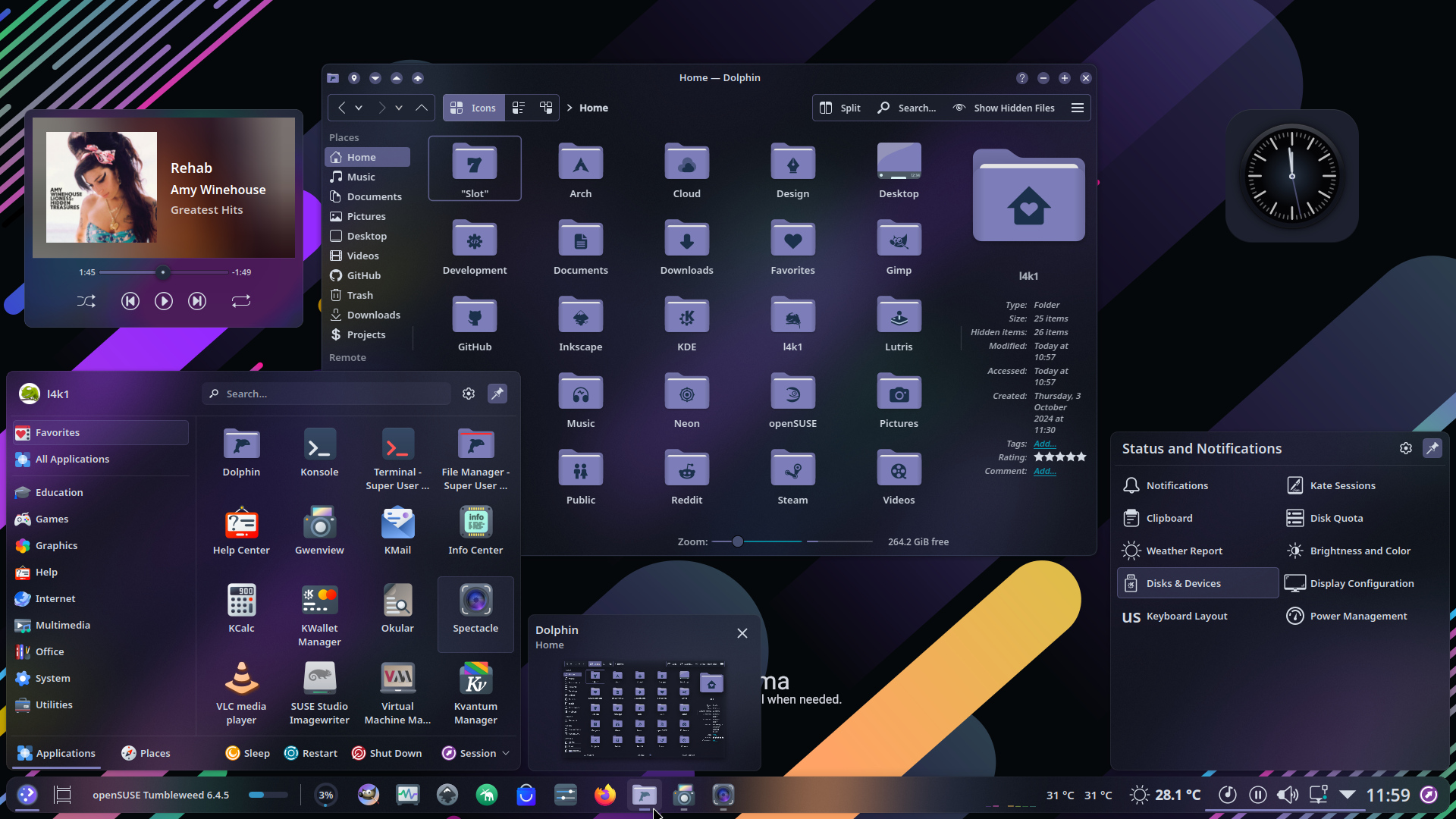The width and height of the screenshot is (1456, 819).
Task: Open Dolphin hamburger menu
Action: [x=1077, y=108]
